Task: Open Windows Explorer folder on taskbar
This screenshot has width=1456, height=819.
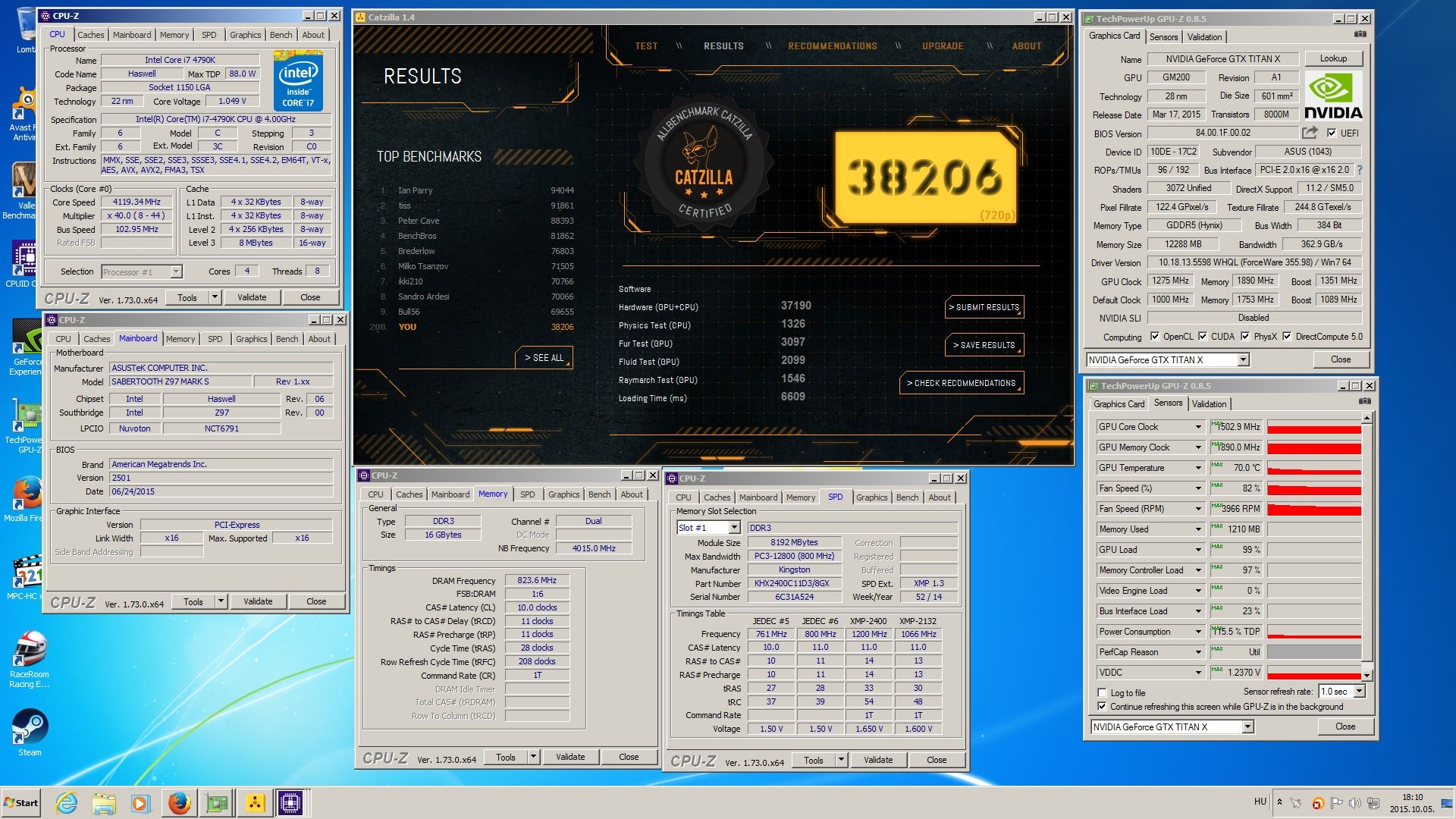Action: (x=104, y=802)
